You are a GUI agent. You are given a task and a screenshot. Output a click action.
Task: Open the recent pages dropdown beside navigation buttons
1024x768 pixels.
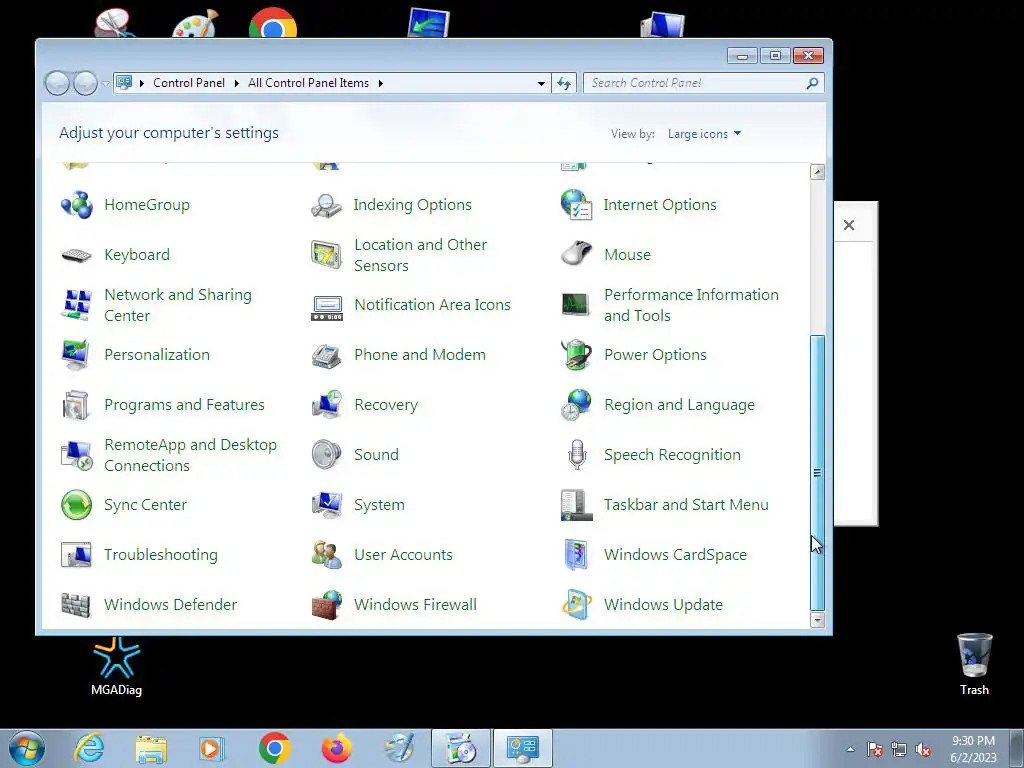[x=105, y=84]
